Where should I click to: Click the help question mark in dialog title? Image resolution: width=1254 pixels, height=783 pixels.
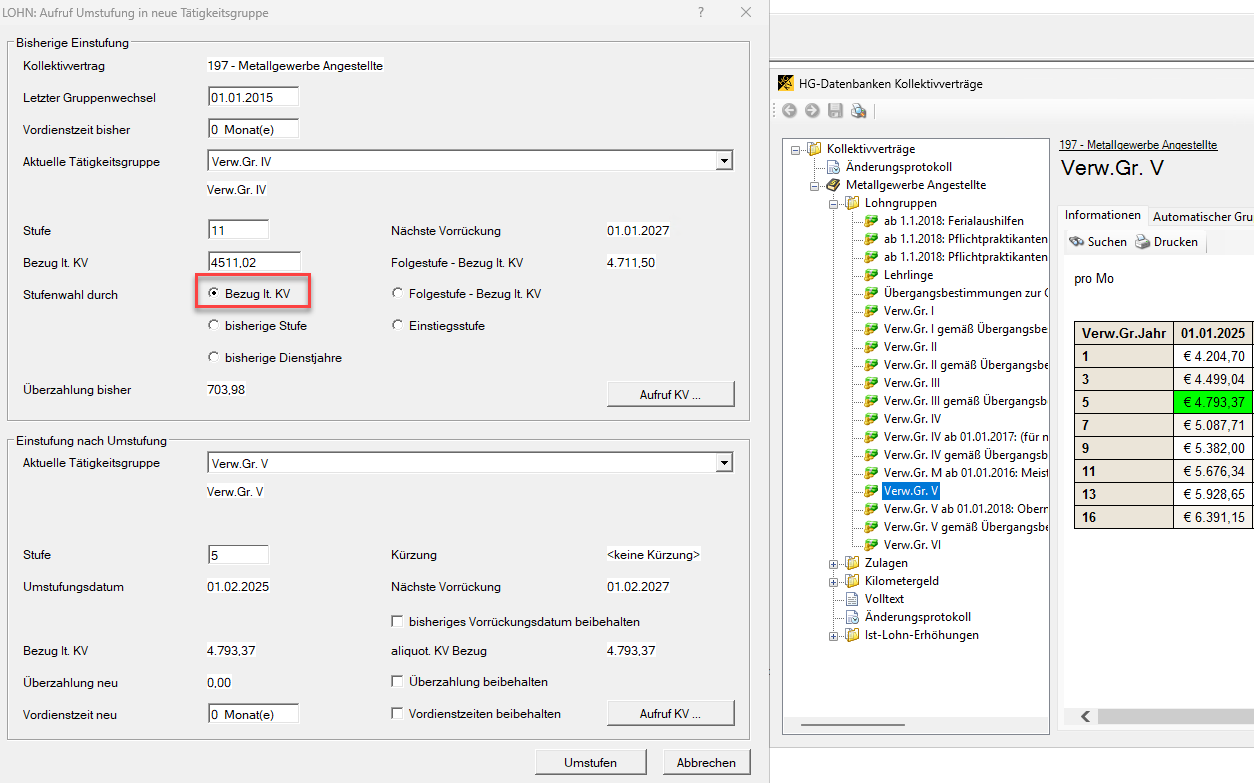[x=700, y=13]
